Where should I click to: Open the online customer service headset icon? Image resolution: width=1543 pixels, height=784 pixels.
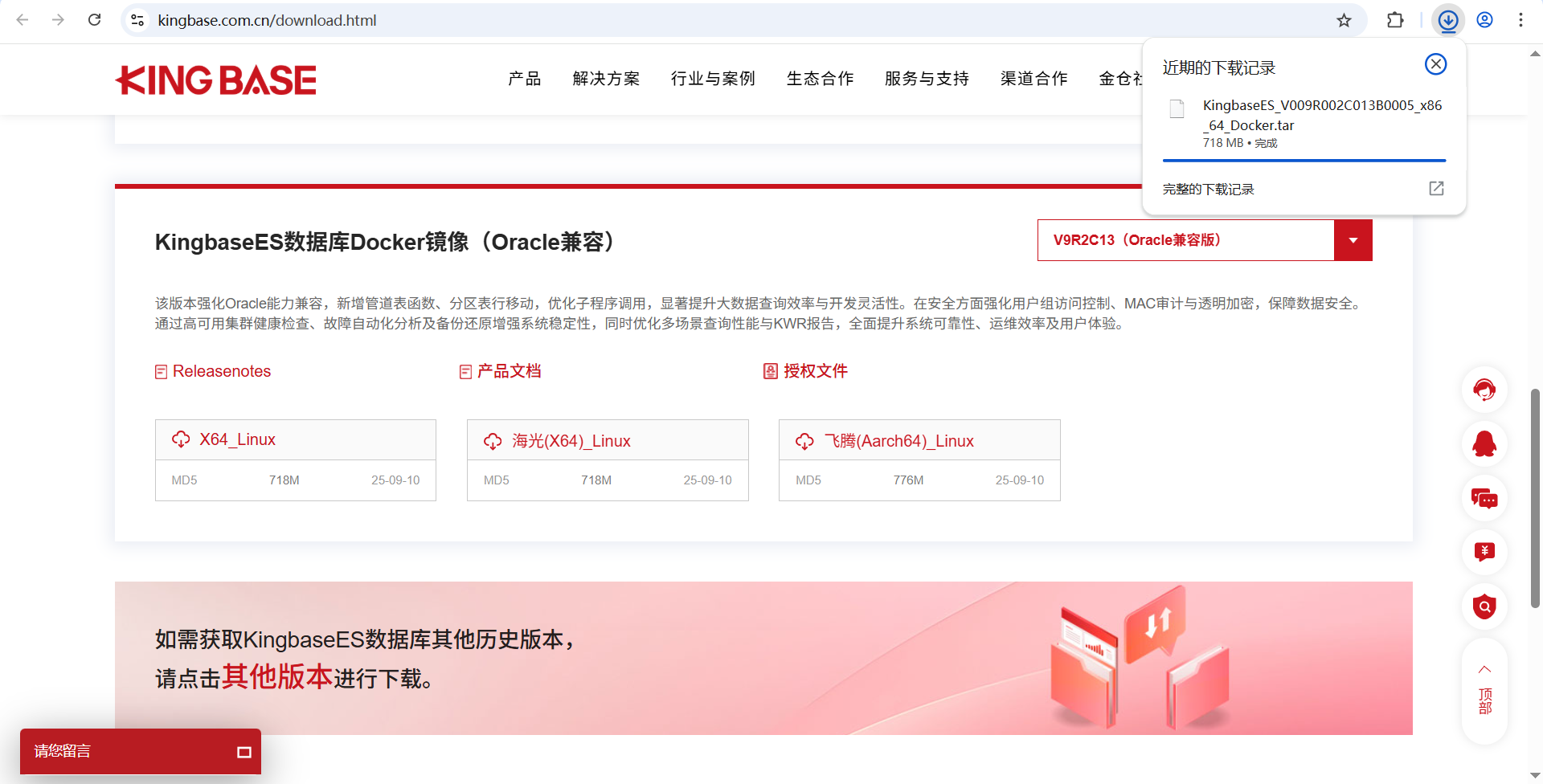[x=1484, y=390]
